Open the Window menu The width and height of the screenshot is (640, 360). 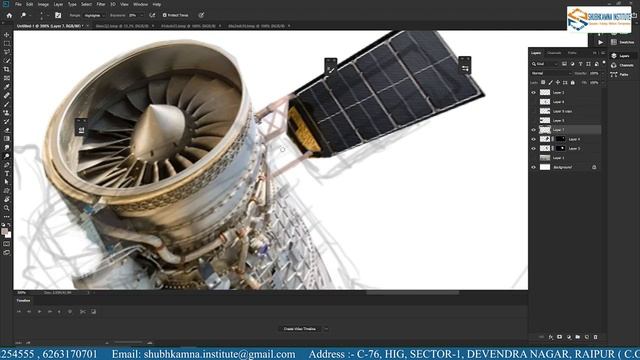click(140, 4)
